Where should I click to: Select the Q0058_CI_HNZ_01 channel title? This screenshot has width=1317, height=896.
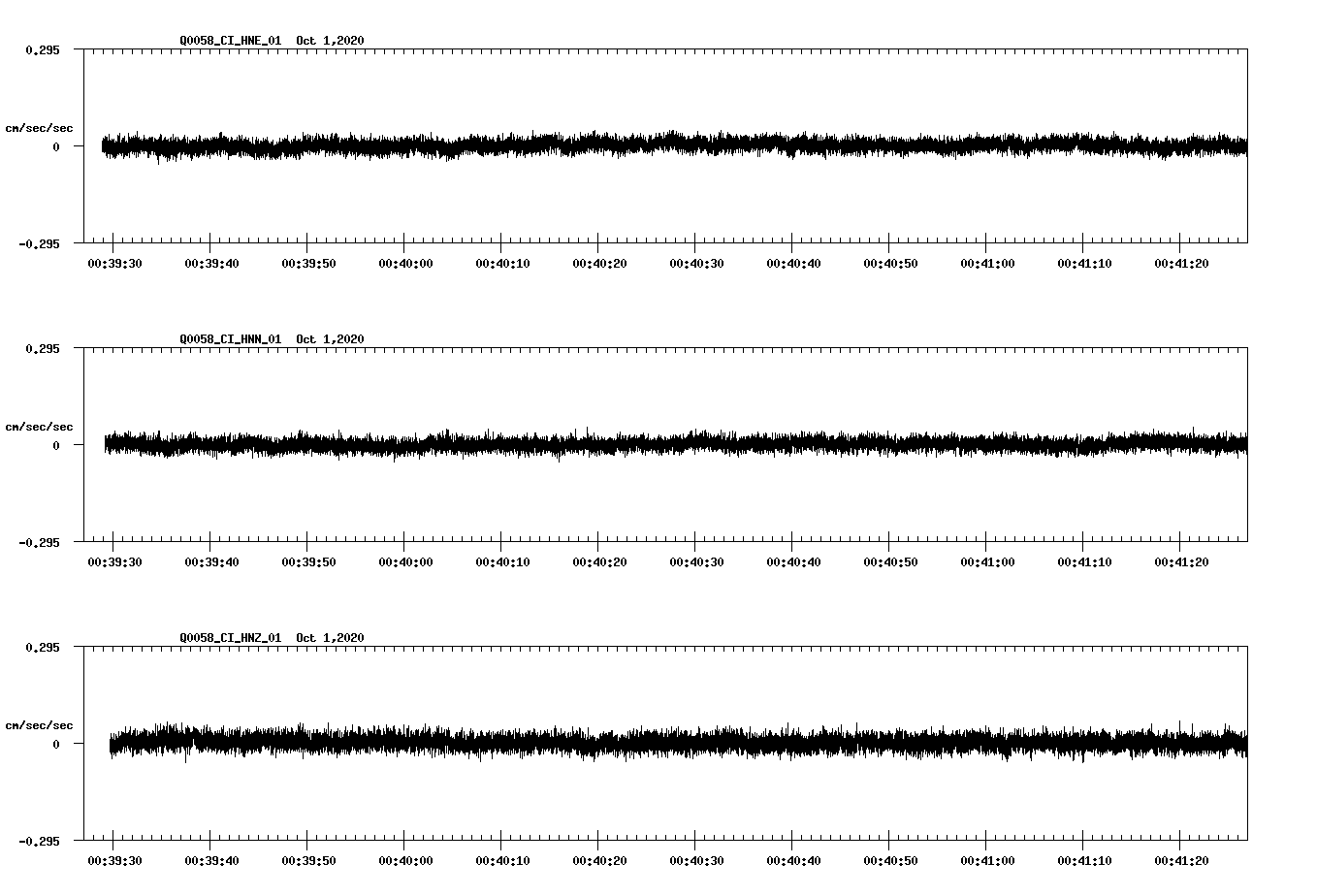pyautogui.click(x=231, y=637)
